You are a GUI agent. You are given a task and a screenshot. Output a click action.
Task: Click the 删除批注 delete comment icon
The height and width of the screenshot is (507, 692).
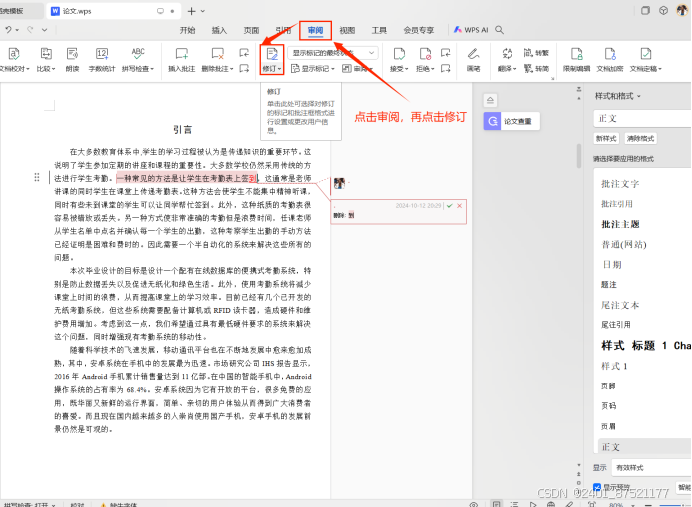pos(217,54)
